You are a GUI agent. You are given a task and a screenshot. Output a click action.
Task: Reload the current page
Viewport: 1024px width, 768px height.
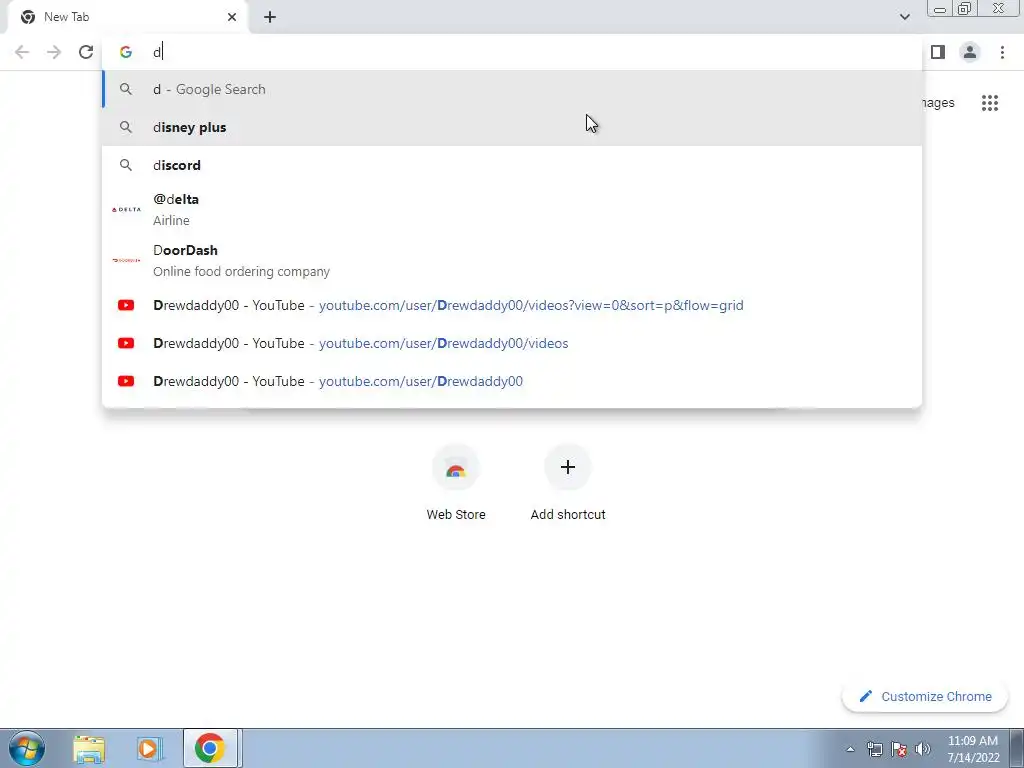pos(86,52)
